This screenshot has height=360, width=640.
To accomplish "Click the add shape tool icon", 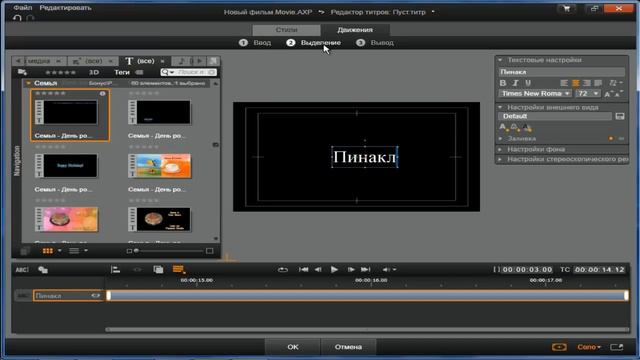I will (x=43, y=269).
